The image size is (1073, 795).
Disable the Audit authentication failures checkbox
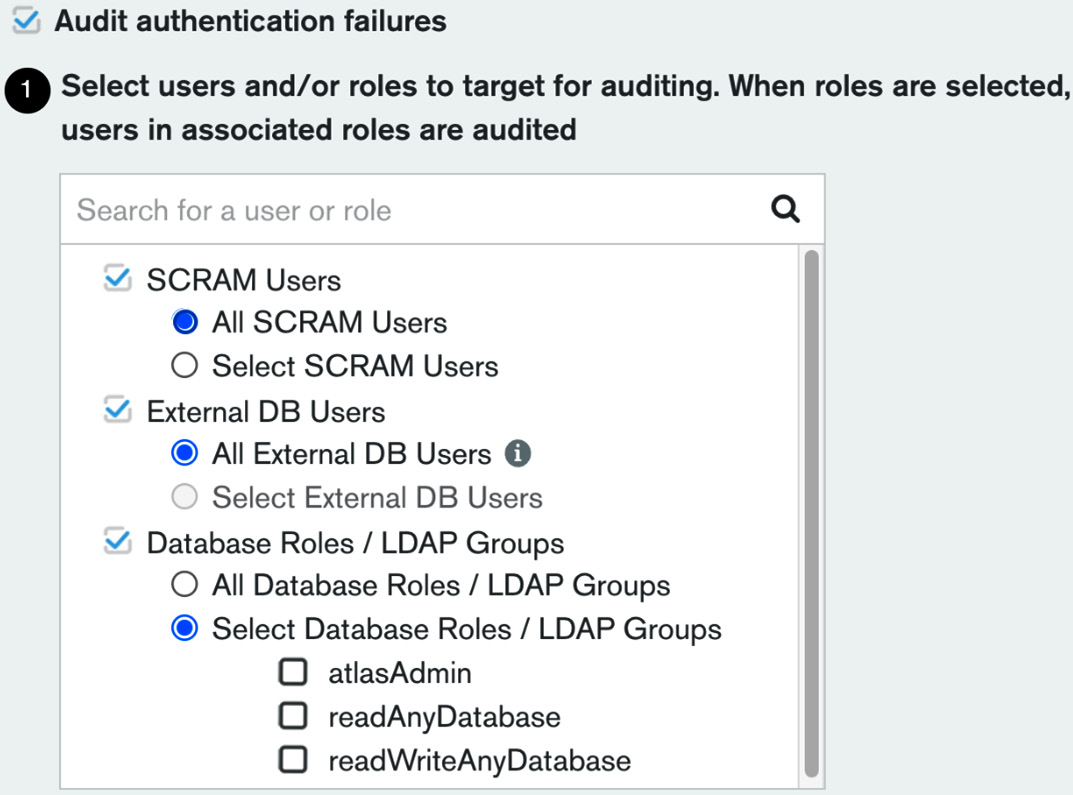pyautogui.click(x=27, y=18)
